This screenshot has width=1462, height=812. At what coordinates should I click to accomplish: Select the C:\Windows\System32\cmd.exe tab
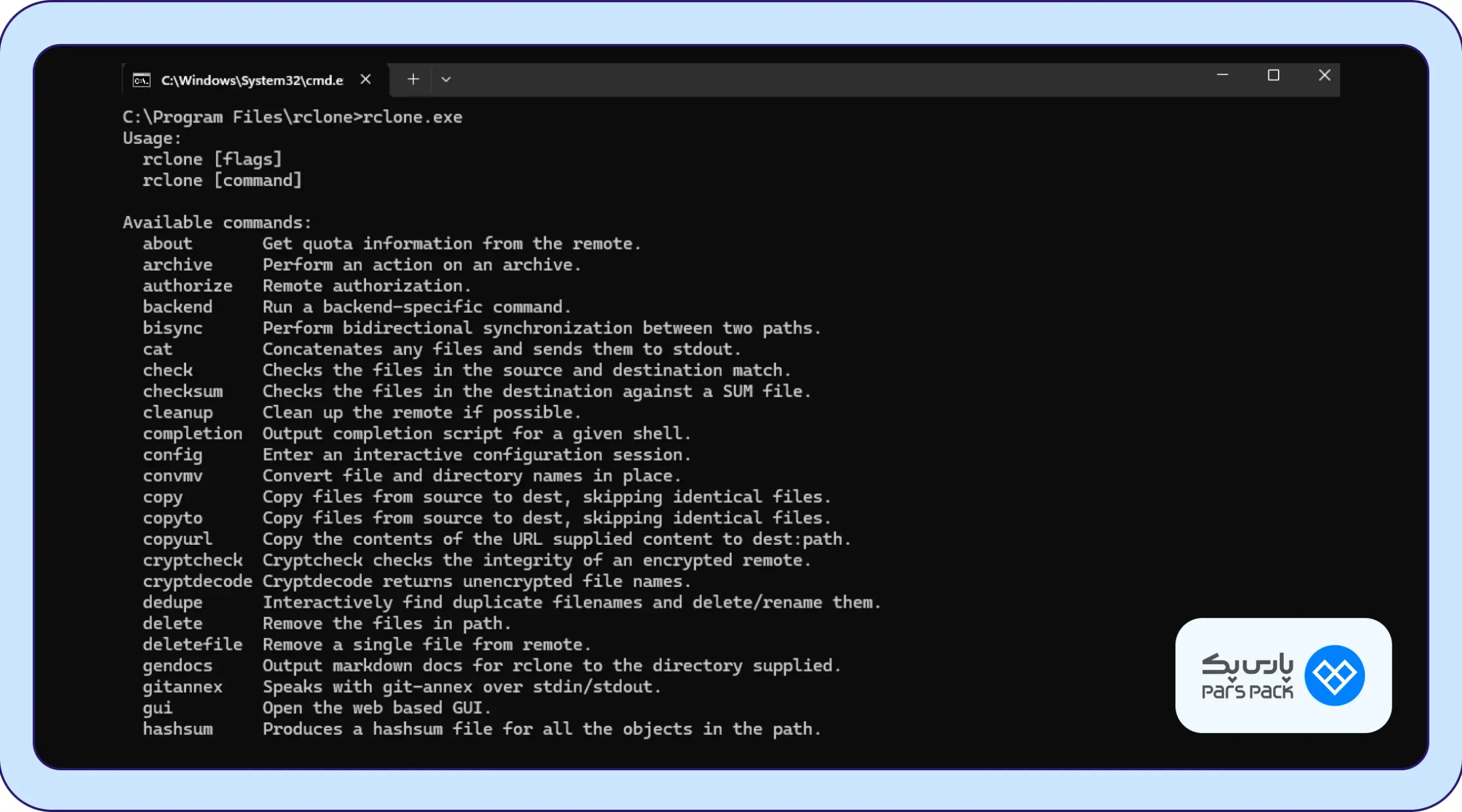[x=255, y=80]
